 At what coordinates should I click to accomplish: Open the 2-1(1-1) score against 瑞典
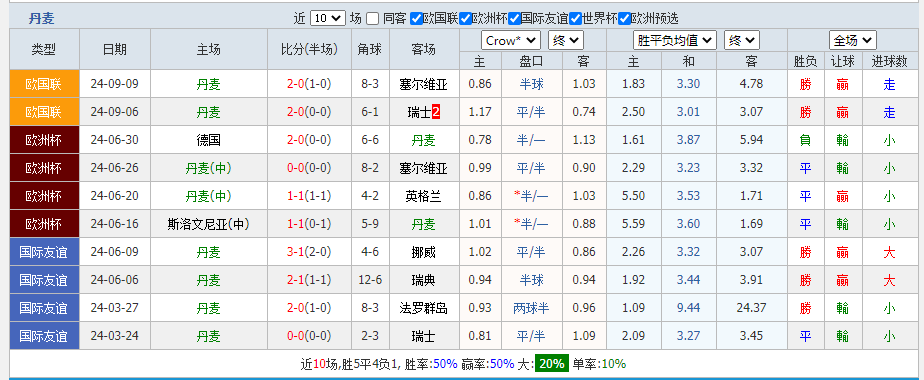(309, 280)
